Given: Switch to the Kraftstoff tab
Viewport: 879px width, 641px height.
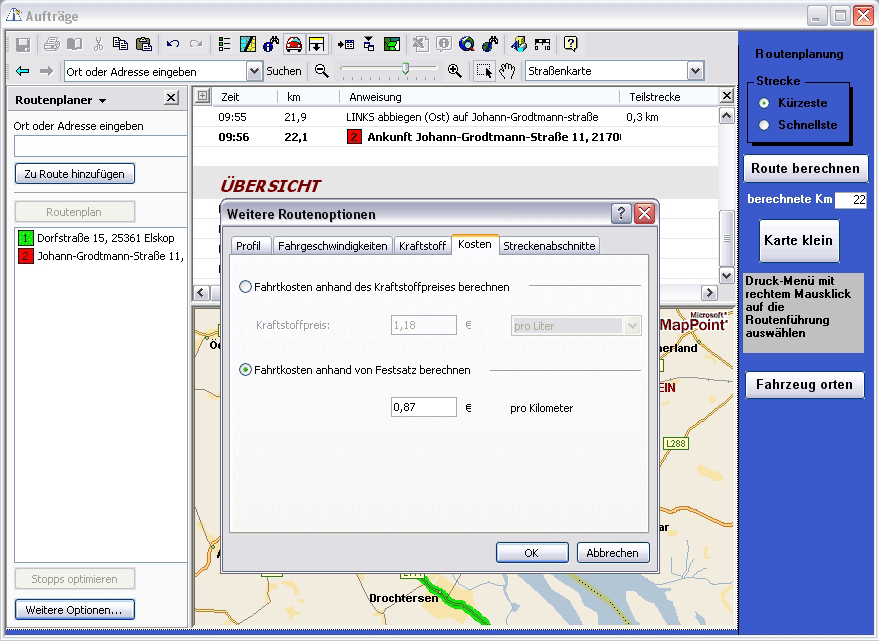Looking at the screenshot, I should coord(422,245).
